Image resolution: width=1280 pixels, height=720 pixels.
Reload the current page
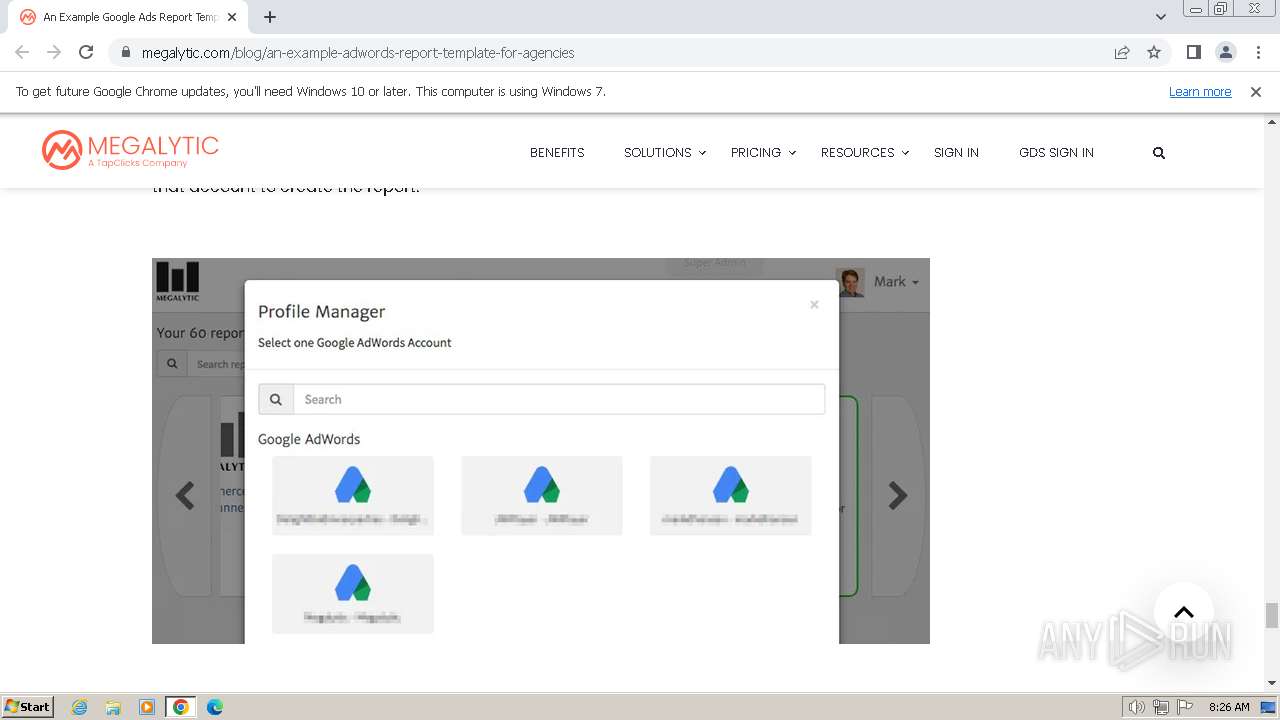[x=86, y=52]
